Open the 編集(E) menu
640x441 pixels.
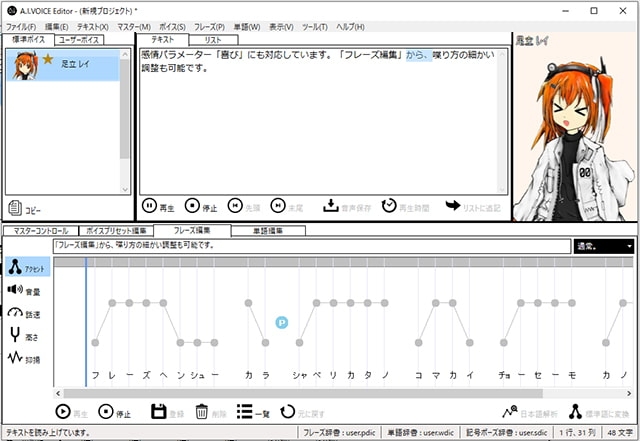point(56,27)
